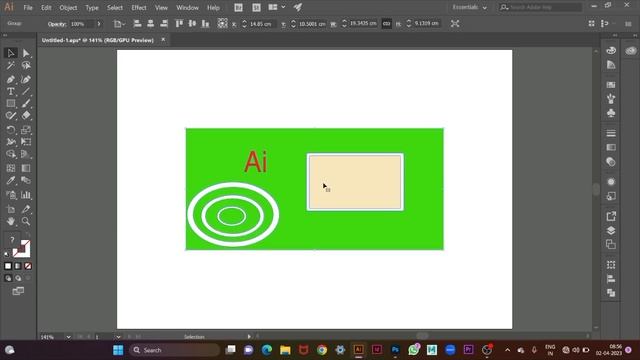Show hidden Windows tray icons chevron
Image resolution: width=640 pixels, height=360 pixels.
click(x=507, y=350)
